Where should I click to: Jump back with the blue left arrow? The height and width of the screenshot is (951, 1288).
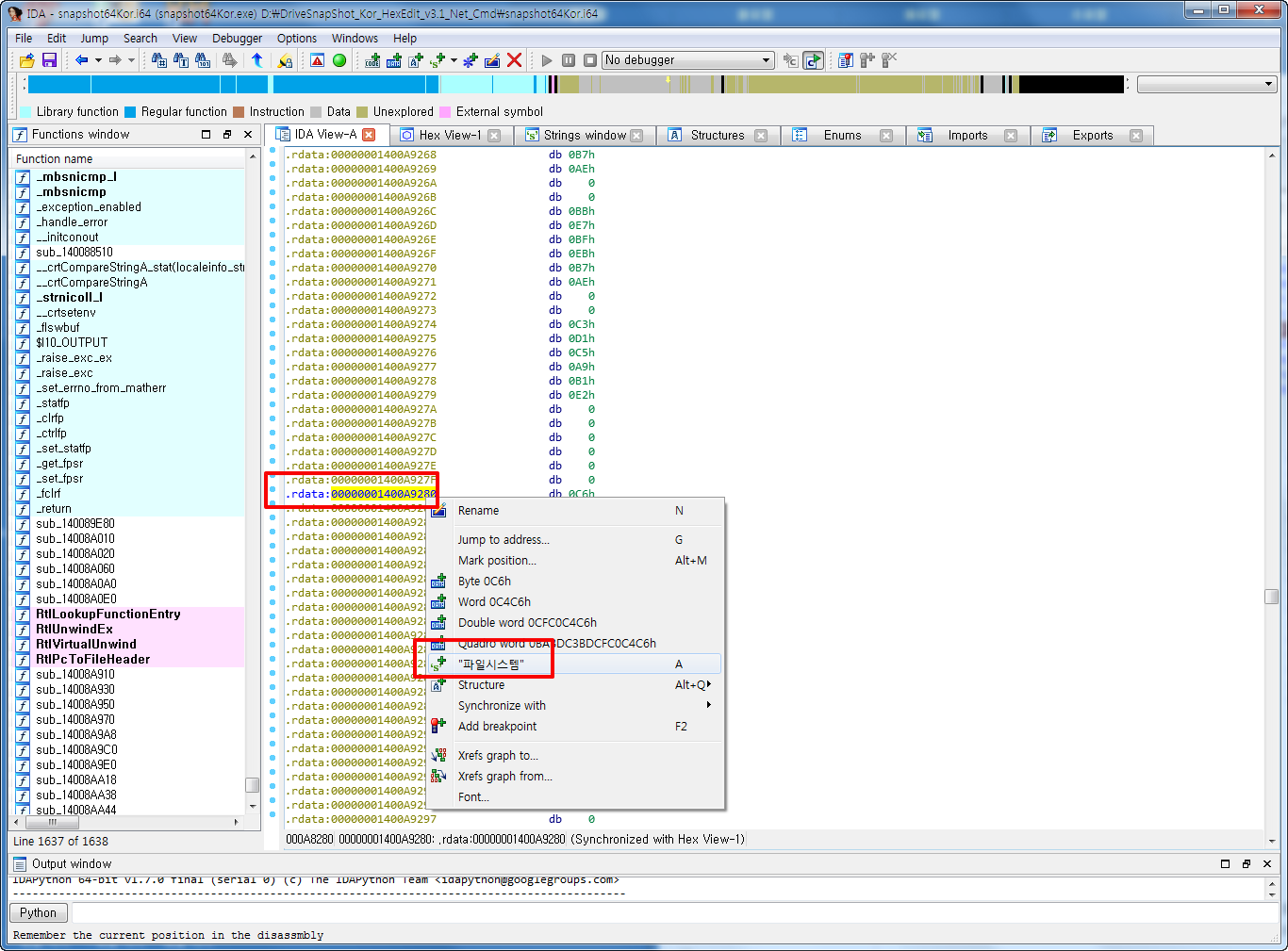pos(82,60)
